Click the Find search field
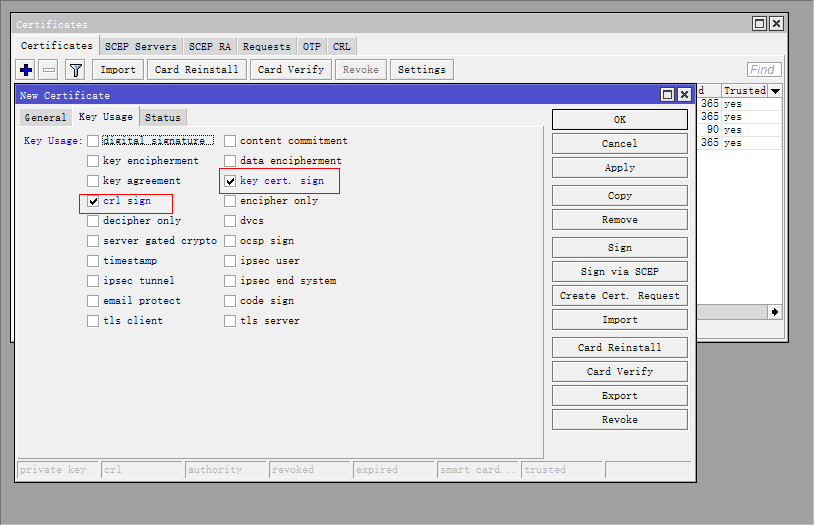This screenshot has width=814, height=525. pos(764,70)
